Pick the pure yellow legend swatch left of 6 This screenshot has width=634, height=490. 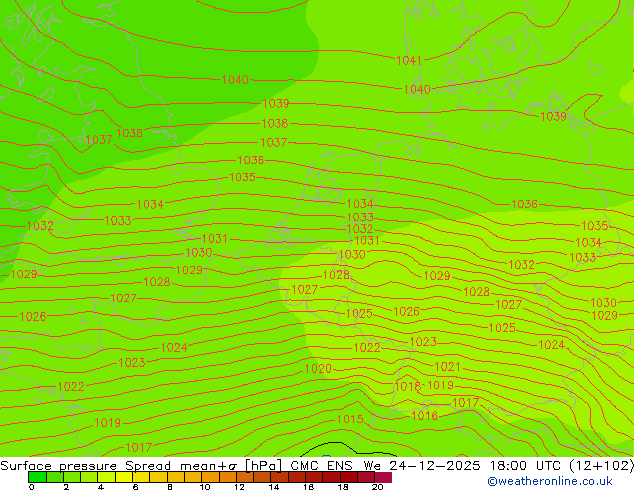pos(124,477)
